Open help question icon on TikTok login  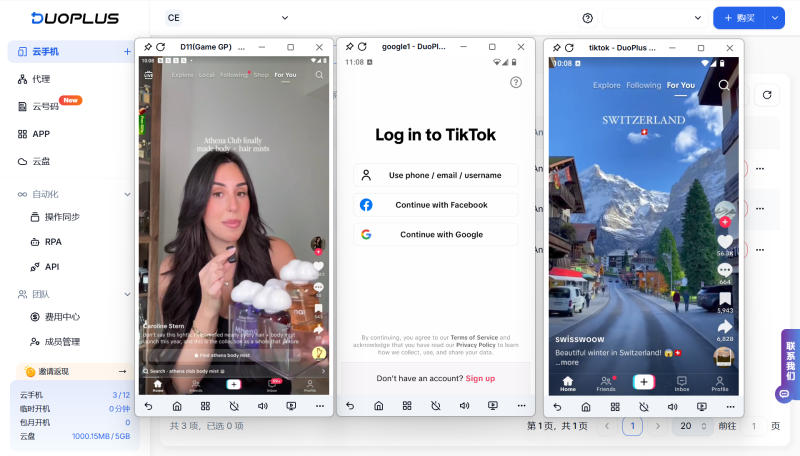[x=516, y=82]
